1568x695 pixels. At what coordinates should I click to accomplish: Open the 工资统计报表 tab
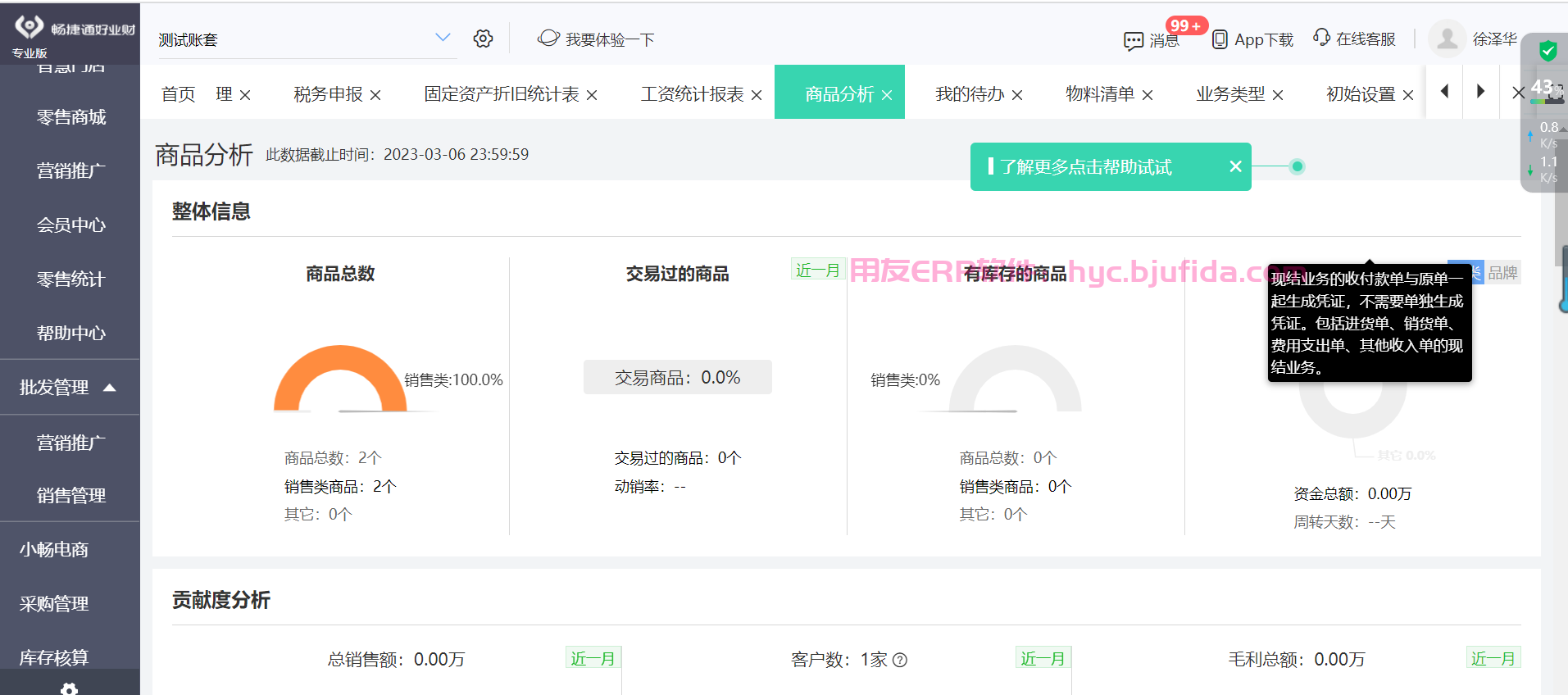pyautogui.click(x=693, y=94)
